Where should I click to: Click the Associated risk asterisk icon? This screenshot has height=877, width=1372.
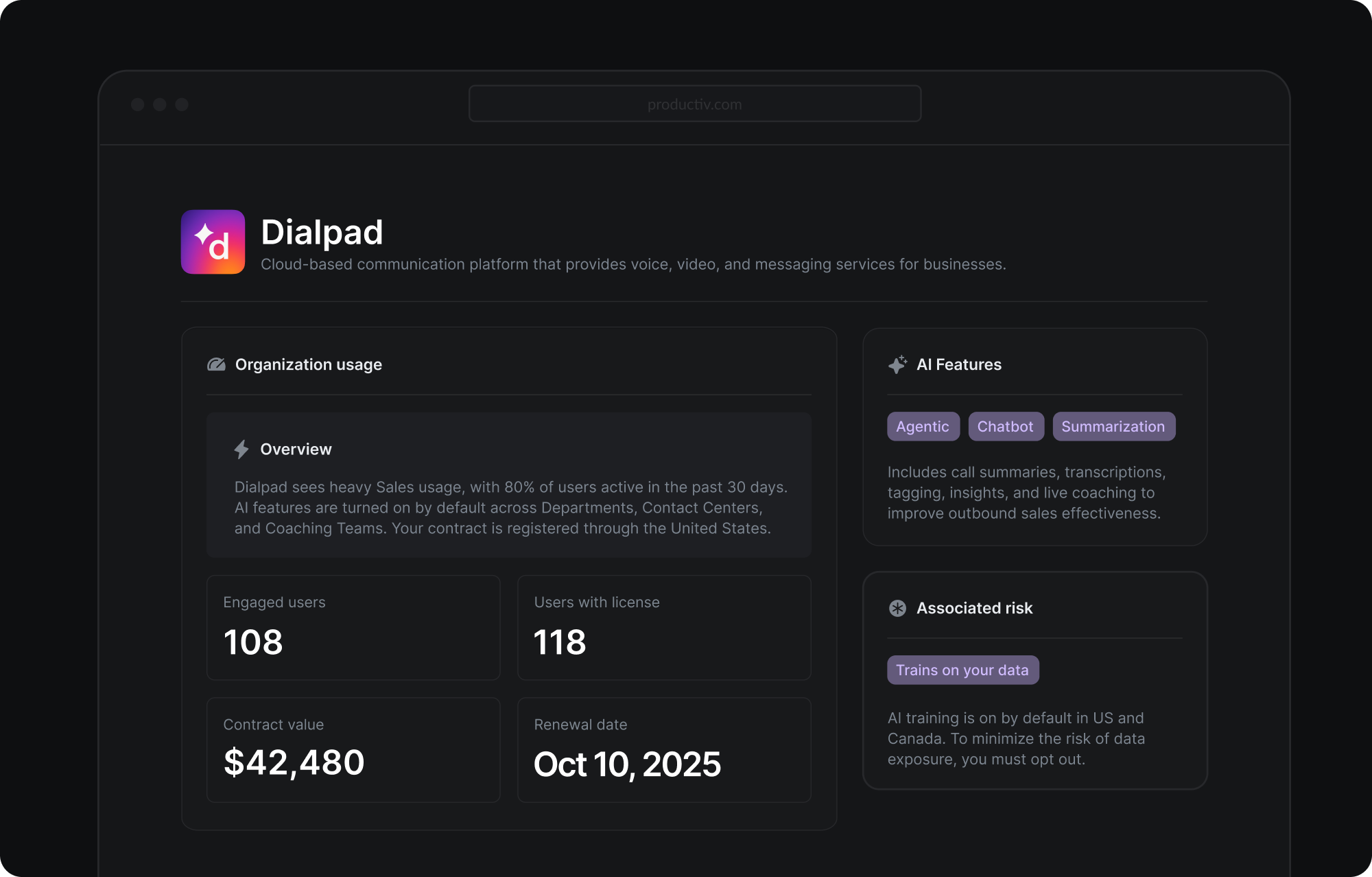[897, 608]
